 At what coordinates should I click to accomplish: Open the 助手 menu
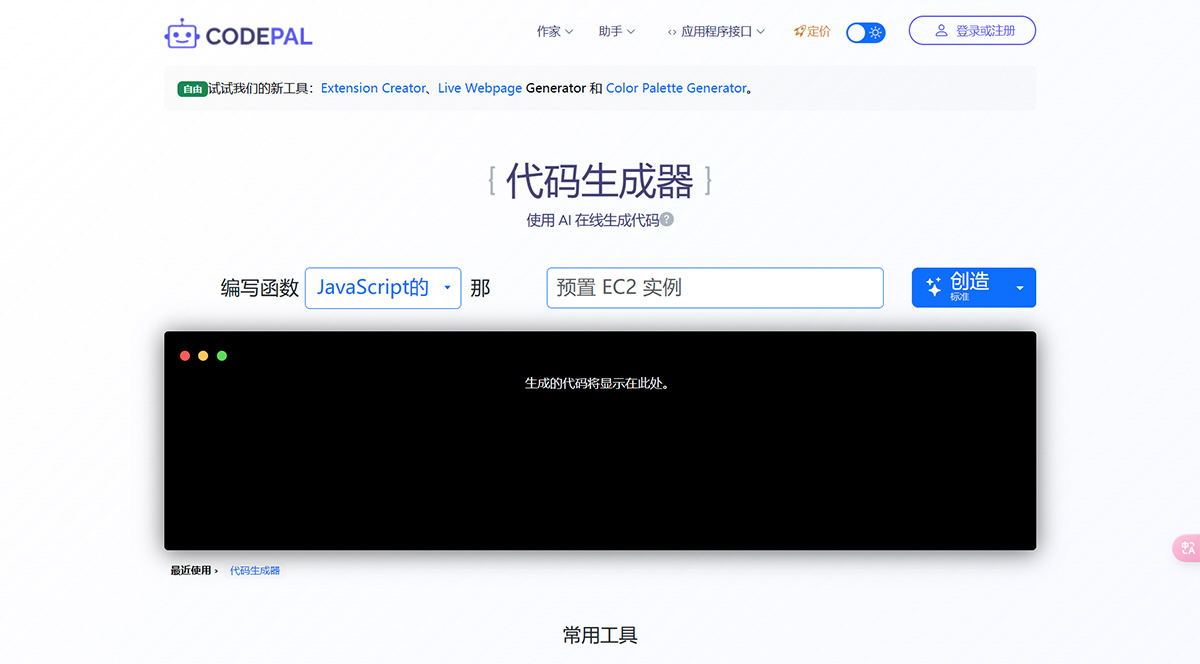tap(611, 31)
